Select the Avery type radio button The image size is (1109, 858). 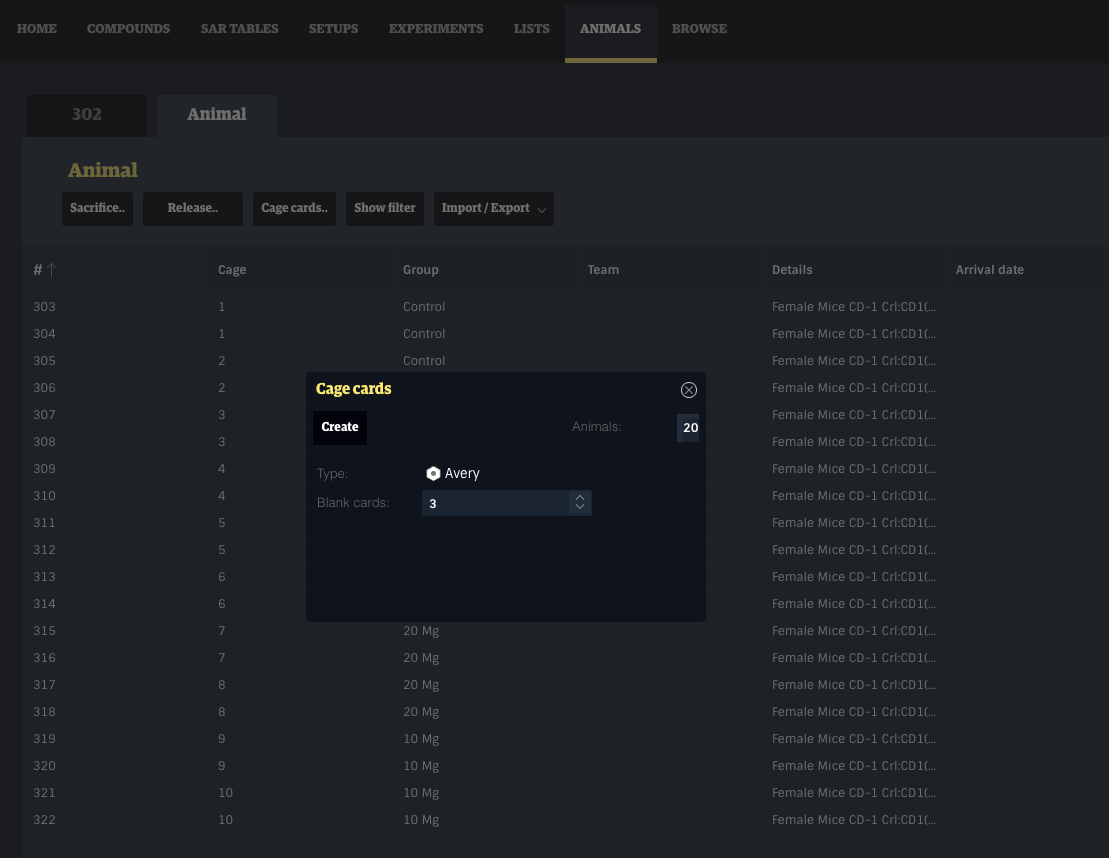(x=433, y=474)
